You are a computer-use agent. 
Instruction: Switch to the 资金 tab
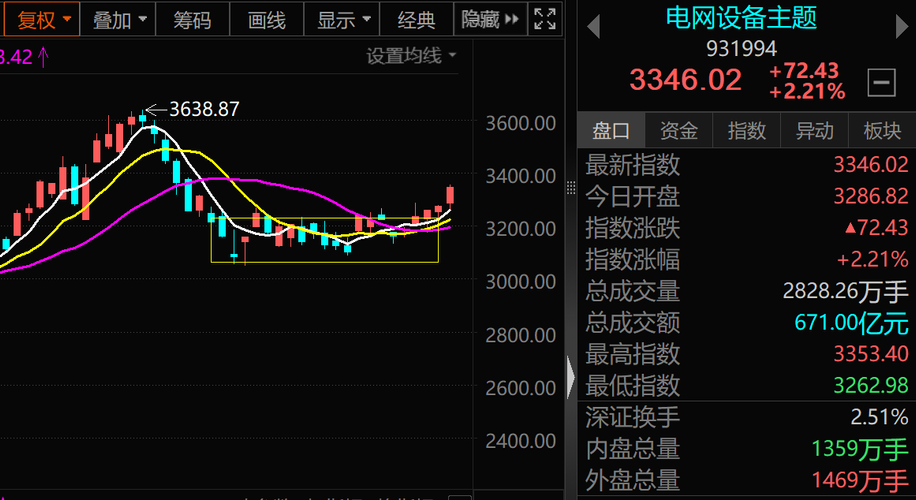coord(679,131)
